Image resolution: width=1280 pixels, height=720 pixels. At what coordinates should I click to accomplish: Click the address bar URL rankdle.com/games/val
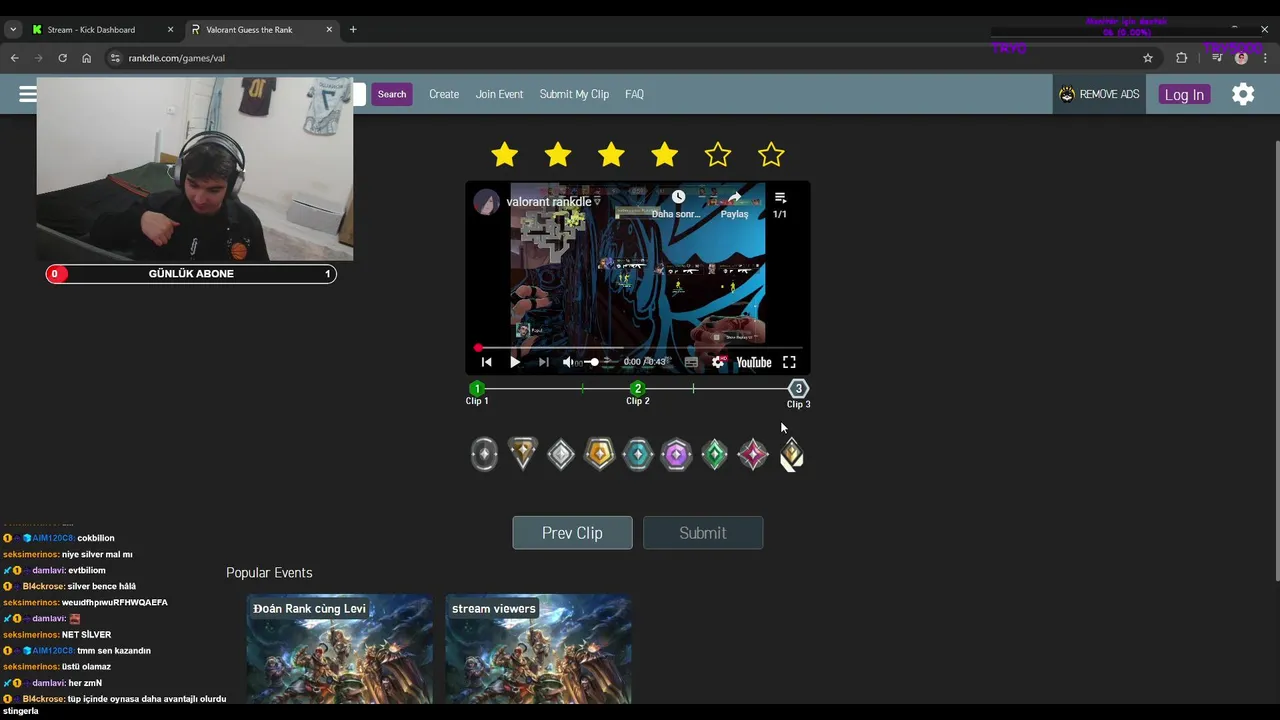(177, 58)
